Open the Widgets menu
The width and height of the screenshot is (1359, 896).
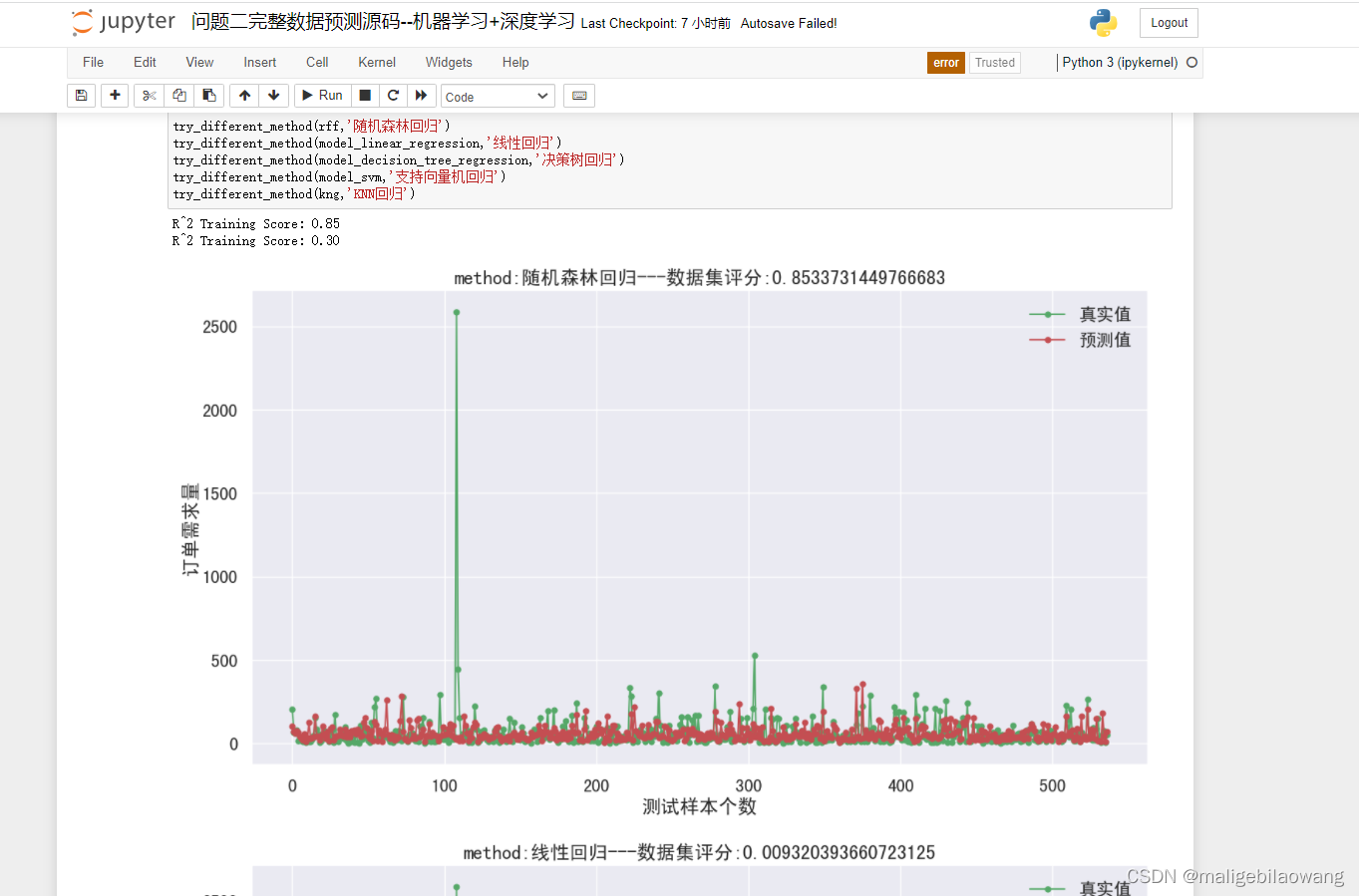point(449,62)
